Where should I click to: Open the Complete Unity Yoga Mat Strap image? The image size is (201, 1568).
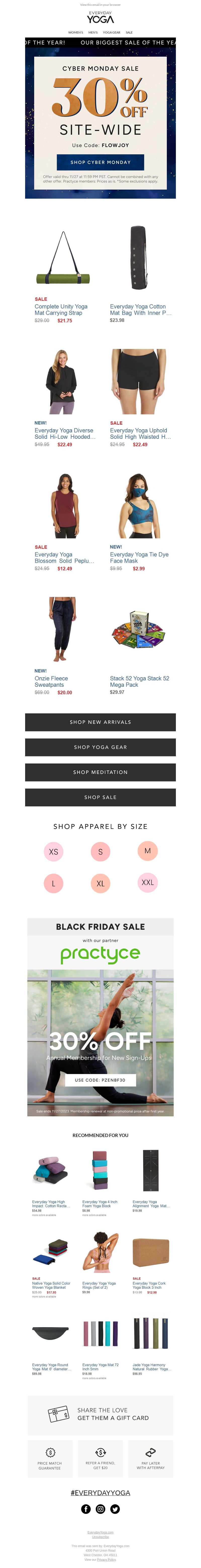click(x=63, y=258)
